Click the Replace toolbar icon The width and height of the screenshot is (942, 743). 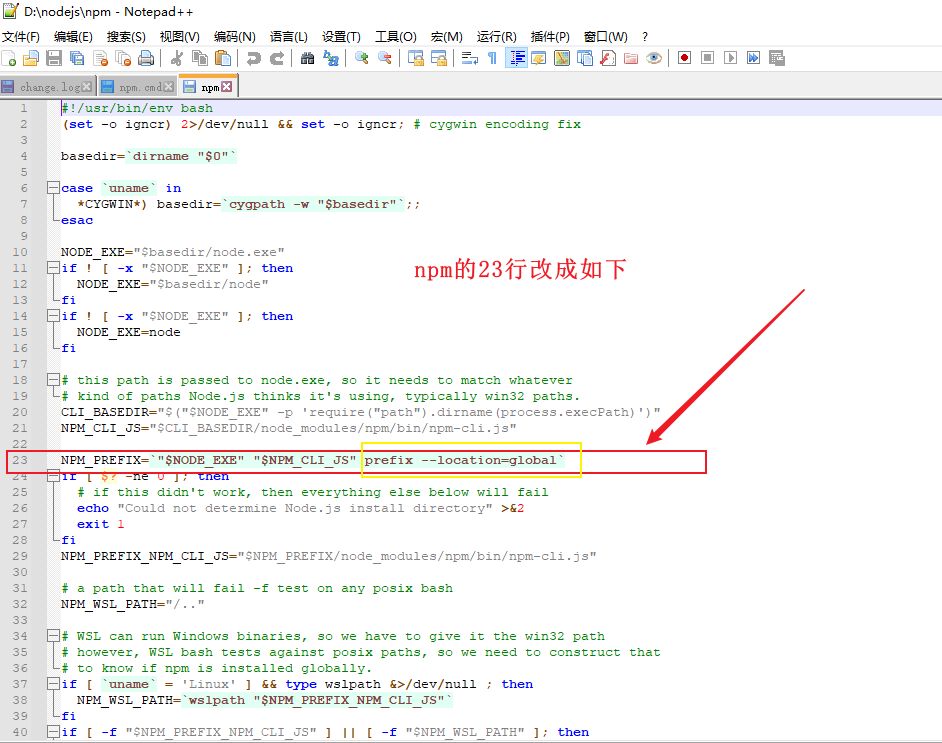click(x=331, y=58)
